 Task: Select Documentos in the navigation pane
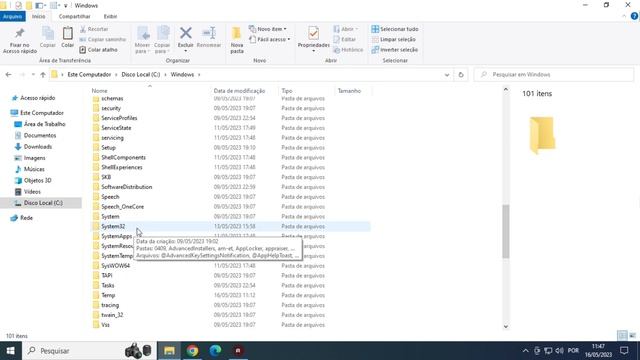pyautogui.click(x=40, y=136)
